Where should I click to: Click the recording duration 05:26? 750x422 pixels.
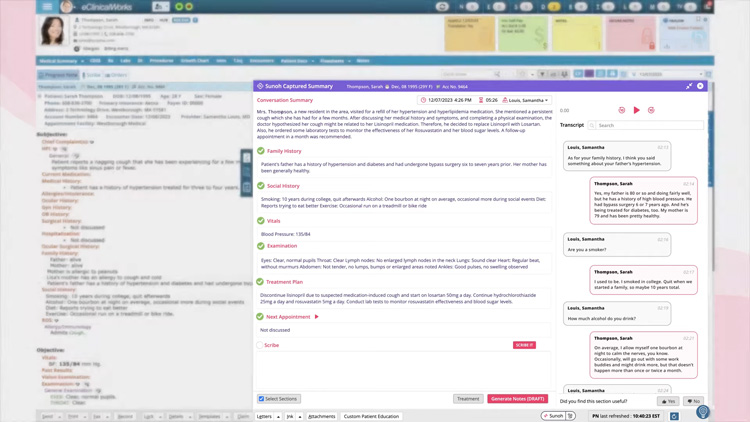coord(488,100)
